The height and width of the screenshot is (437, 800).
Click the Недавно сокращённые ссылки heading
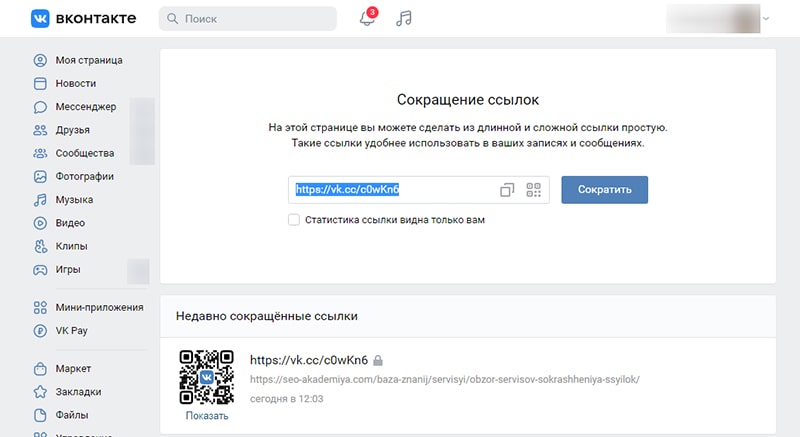tap(267, 316)
